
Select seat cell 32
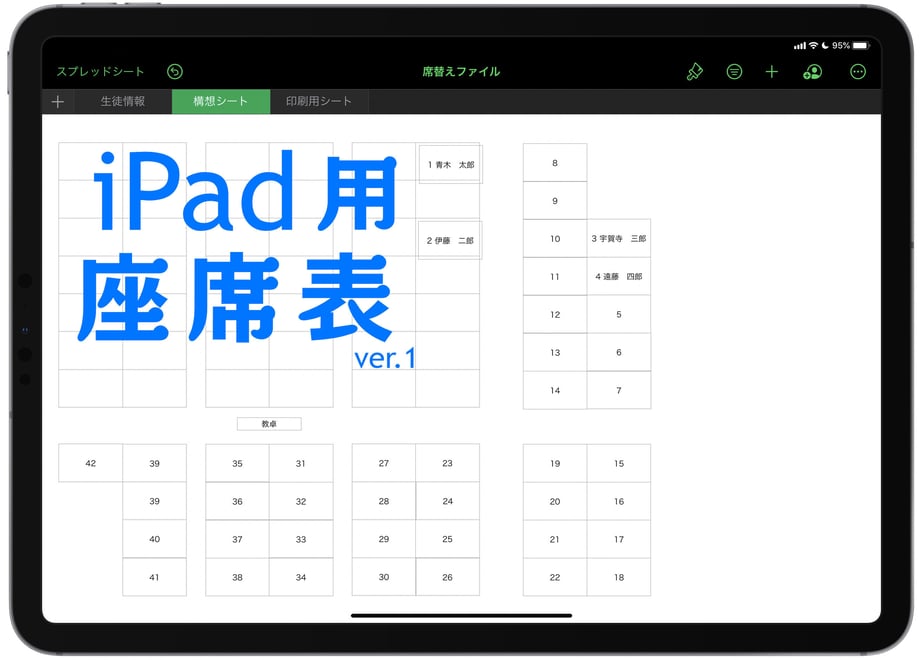pyautogui.click(x=301, y=501)
